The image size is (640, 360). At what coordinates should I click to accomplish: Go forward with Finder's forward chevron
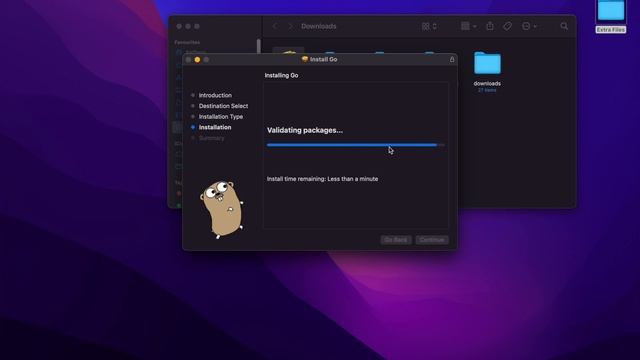pos(291,26)
